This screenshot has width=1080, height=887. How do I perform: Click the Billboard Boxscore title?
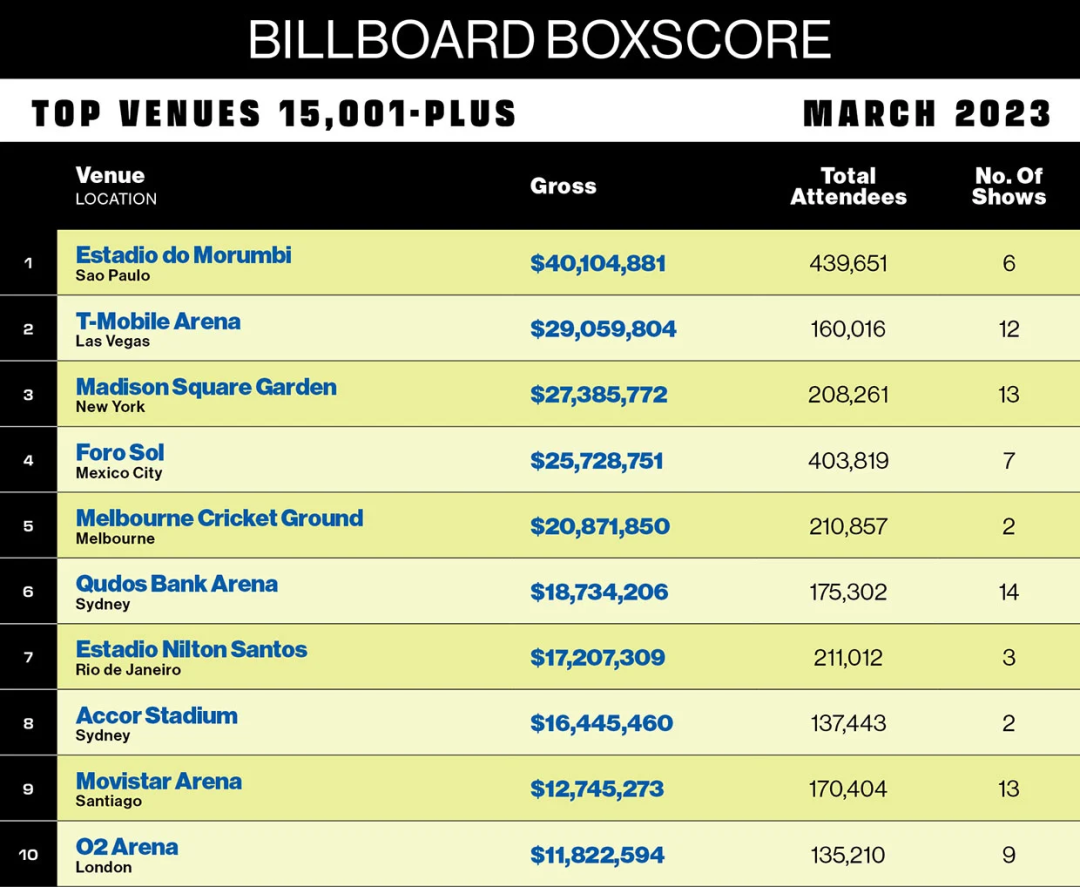pos(540,39)
